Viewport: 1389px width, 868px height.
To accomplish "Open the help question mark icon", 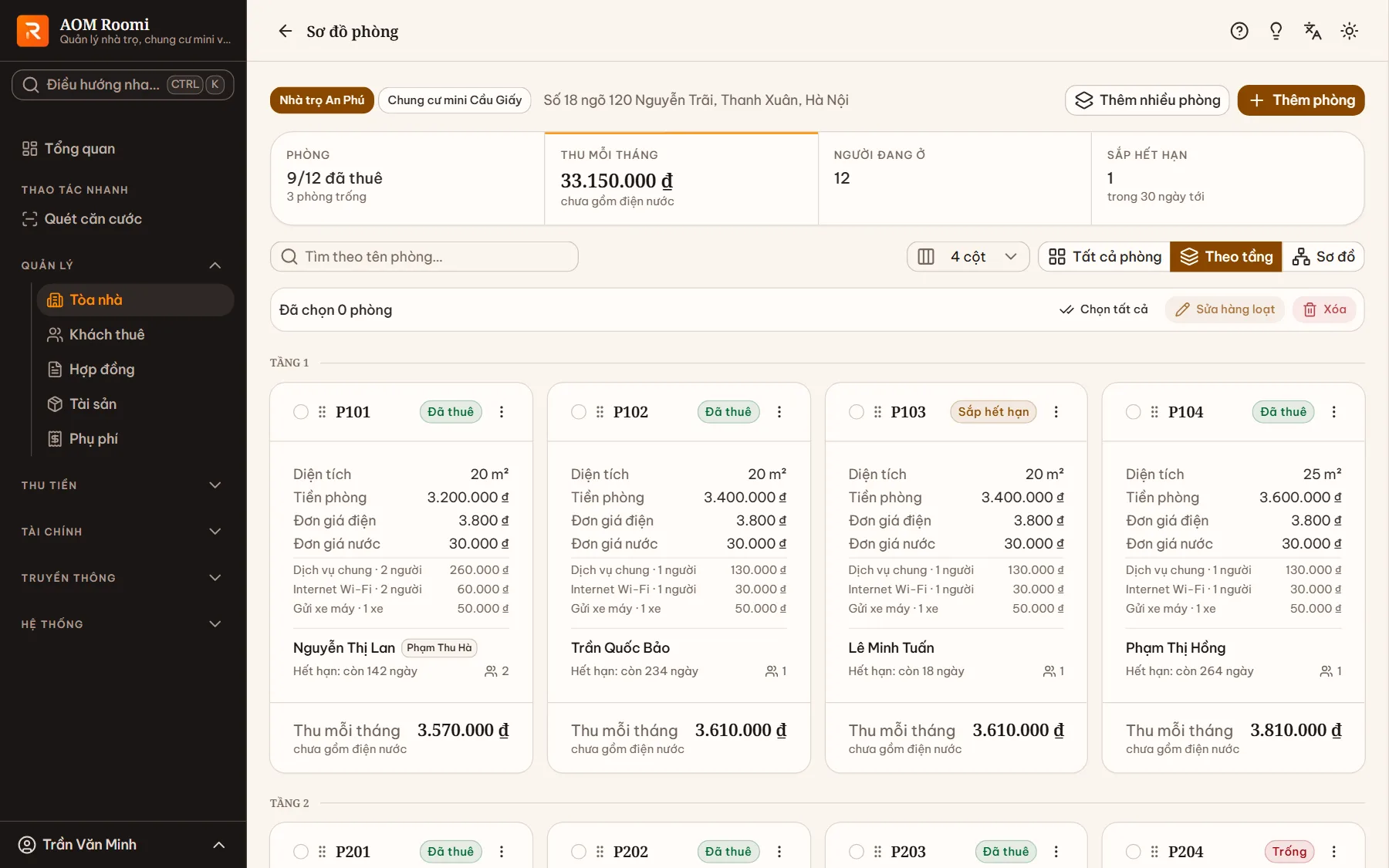I will pos(1239,31).
